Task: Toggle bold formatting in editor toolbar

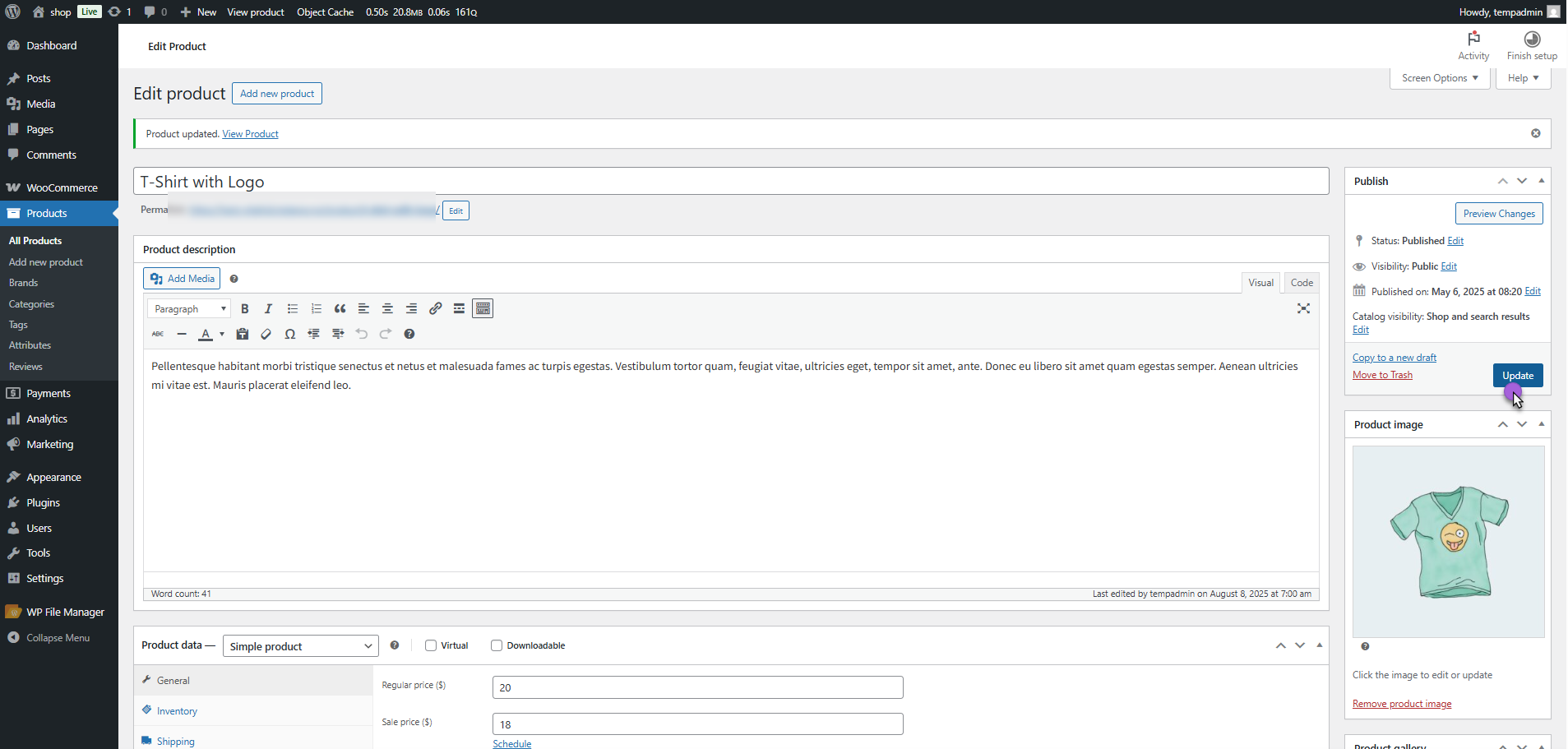Action: (x=244, y=309)
